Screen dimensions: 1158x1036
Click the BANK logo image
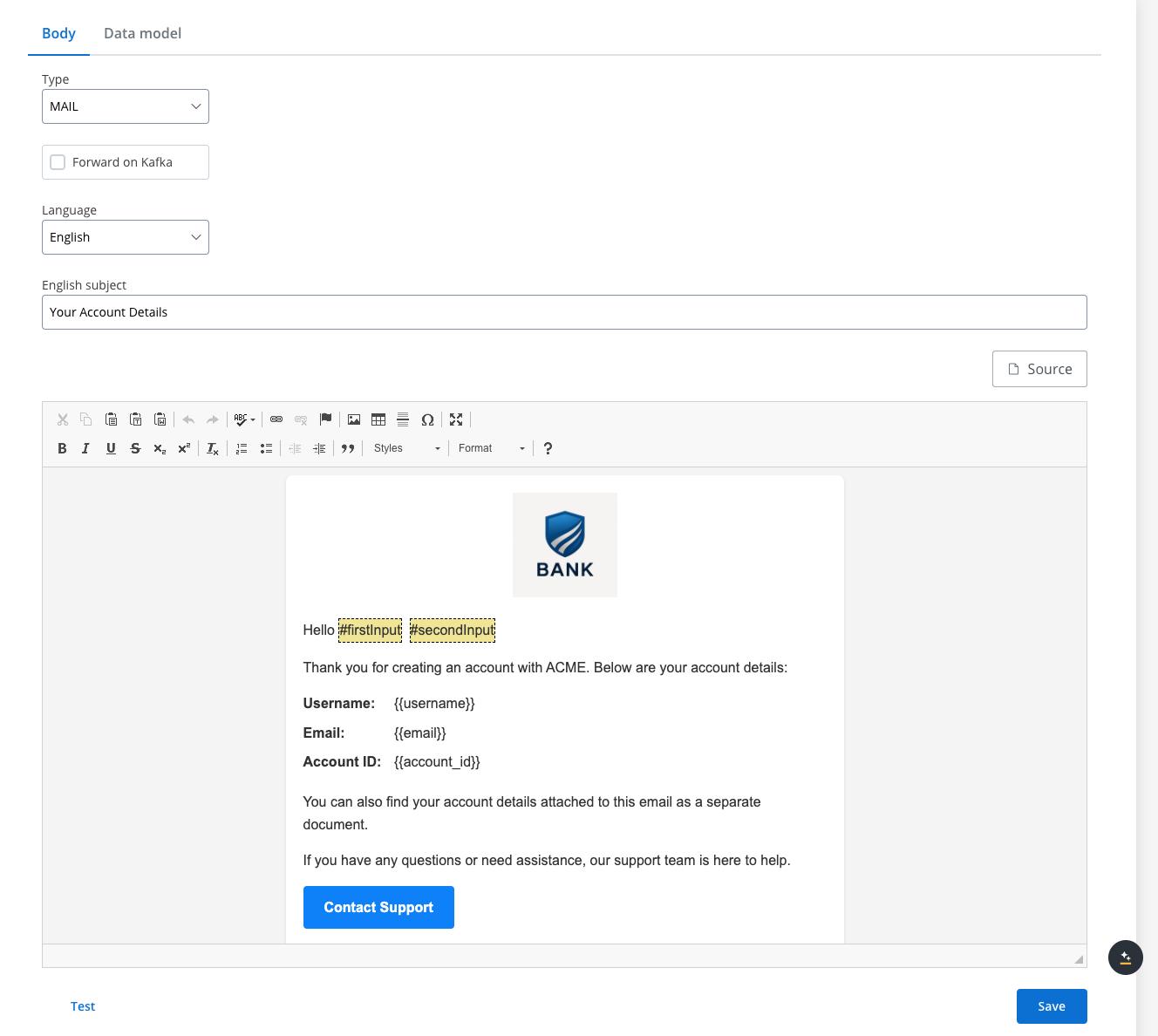pos(565,545)
